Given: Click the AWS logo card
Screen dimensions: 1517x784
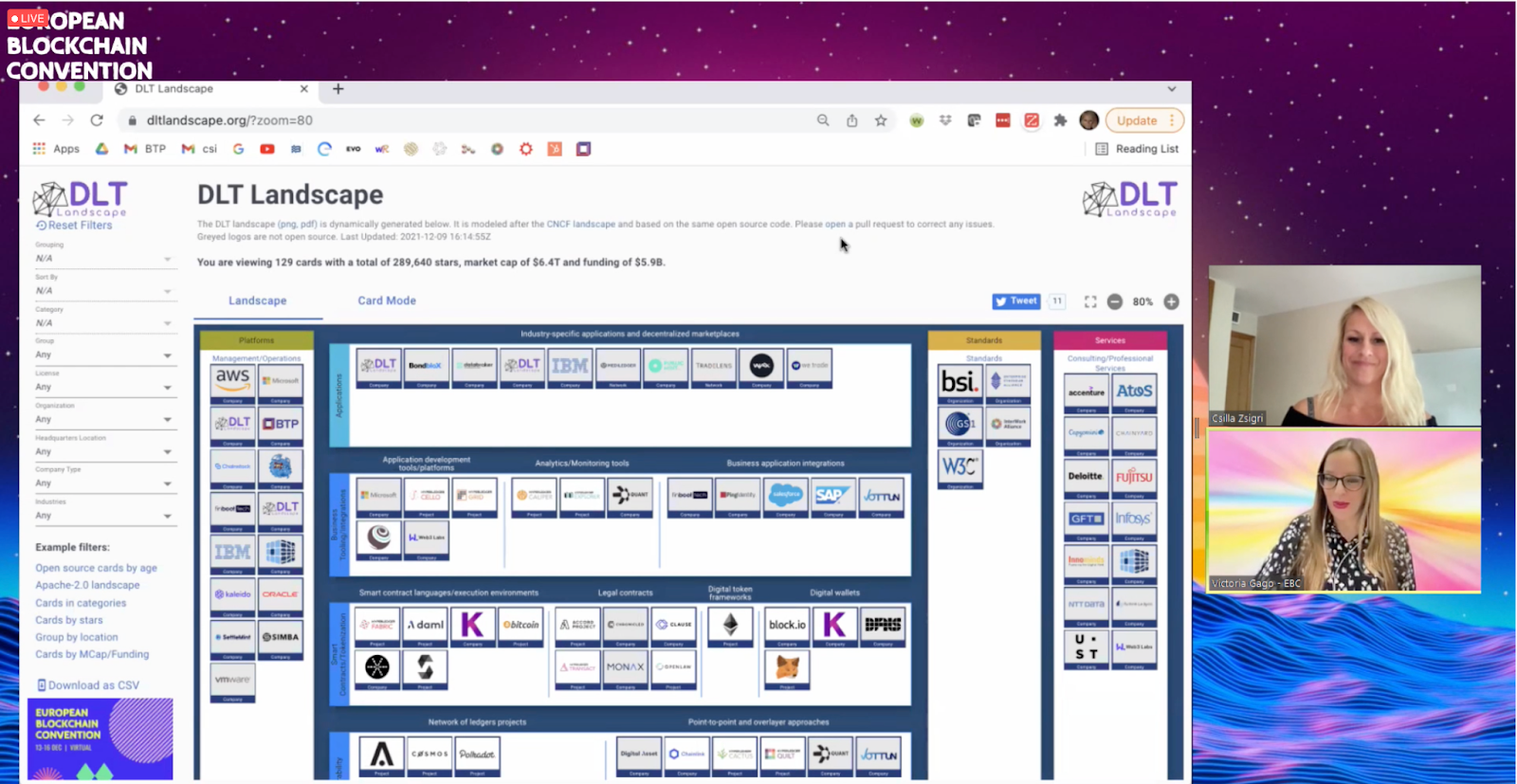Looking at the screenshot, I should (x=232, y=382).
